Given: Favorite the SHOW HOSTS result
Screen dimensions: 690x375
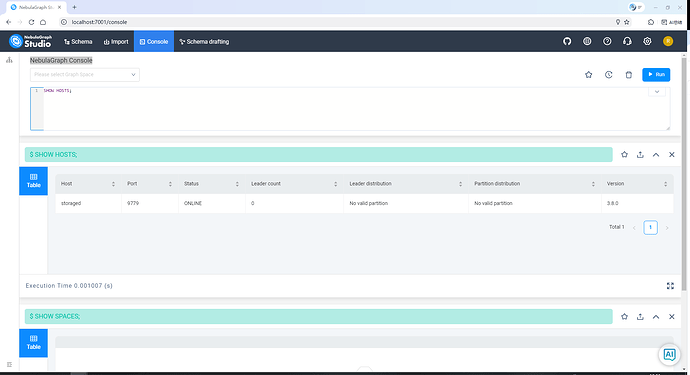Looking at the screenshot, I should tap(624, 154).
